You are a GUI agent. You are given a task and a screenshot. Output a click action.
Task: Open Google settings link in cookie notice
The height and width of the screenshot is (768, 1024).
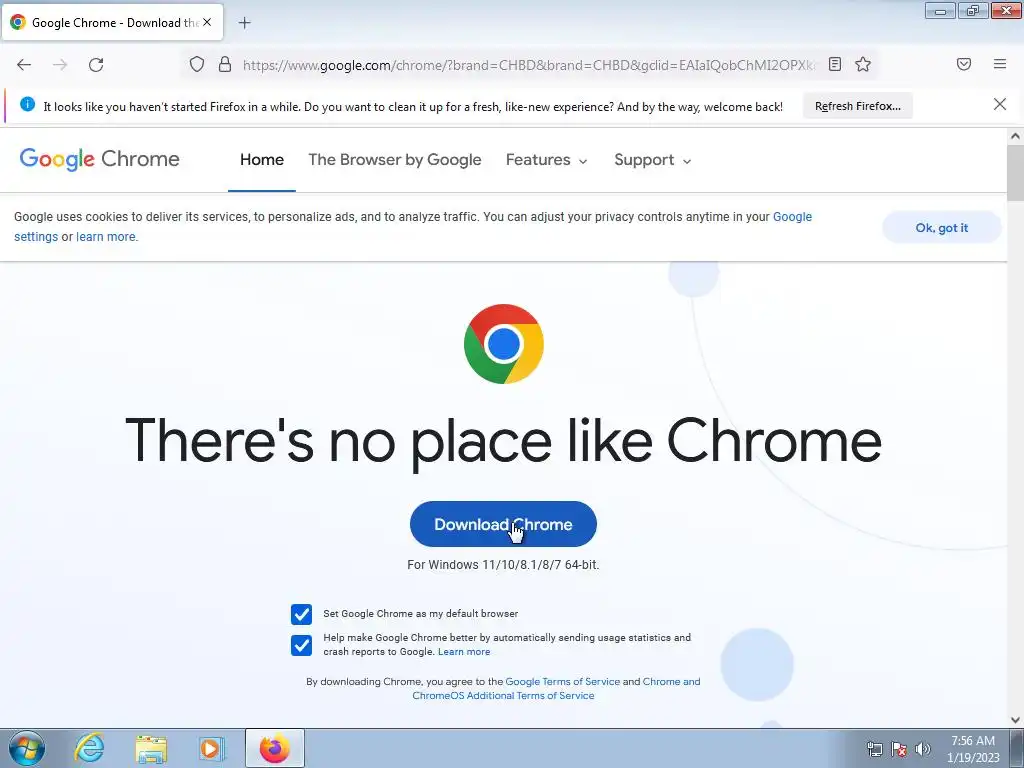click(792, 216)
